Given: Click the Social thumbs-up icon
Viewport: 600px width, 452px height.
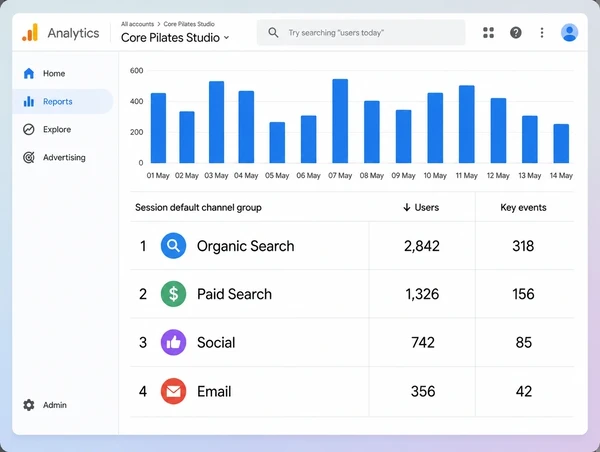Looking at the screenshot, I should pos(173,342).
